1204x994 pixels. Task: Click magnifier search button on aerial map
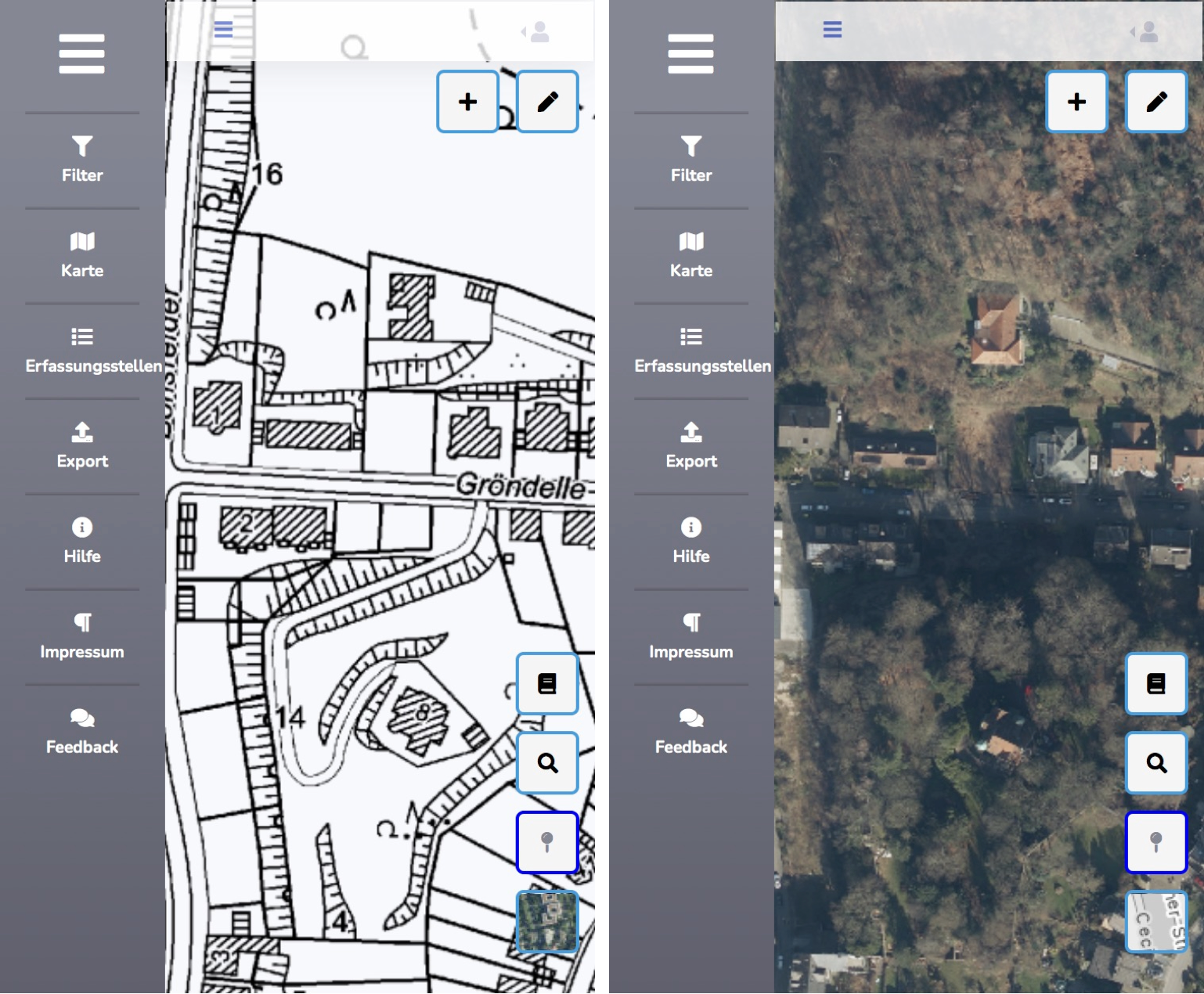(1156, 763)
